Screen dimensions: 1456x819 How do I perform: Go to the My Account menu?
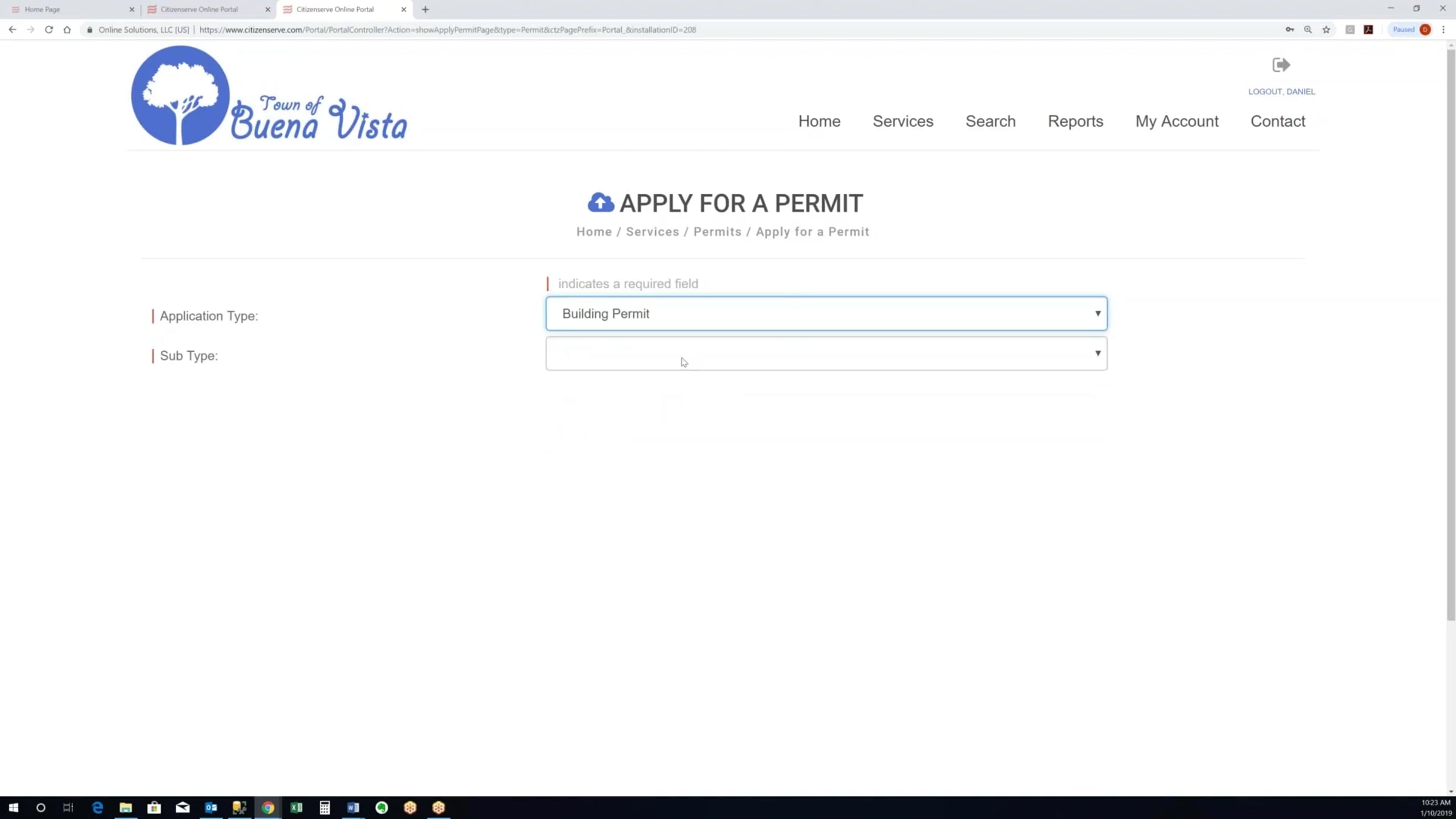click(x=1176, y=121)
